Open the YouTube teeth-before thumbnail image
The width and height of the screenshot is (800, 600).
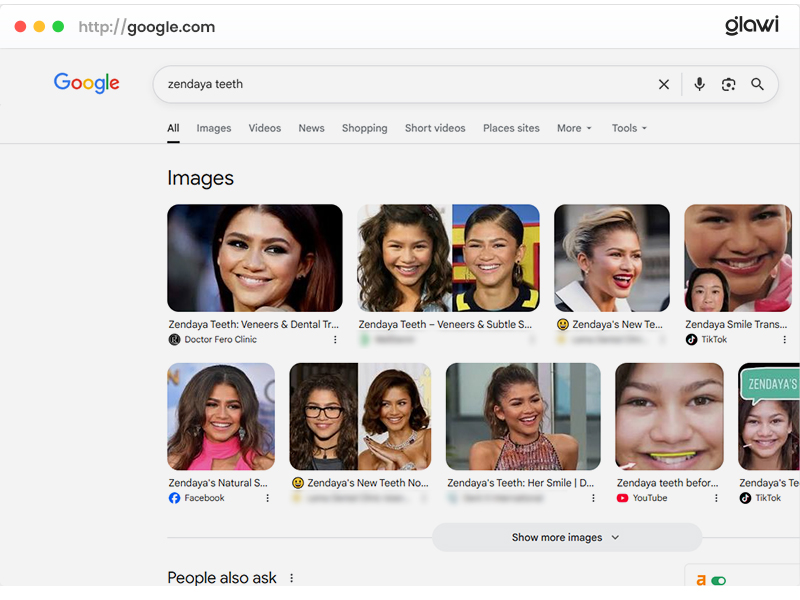pos(669,416)
